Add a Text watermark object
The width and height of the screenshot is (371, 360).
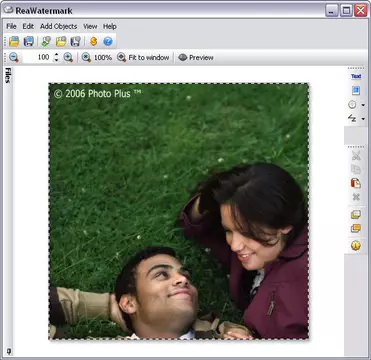[x=356, y=76]
